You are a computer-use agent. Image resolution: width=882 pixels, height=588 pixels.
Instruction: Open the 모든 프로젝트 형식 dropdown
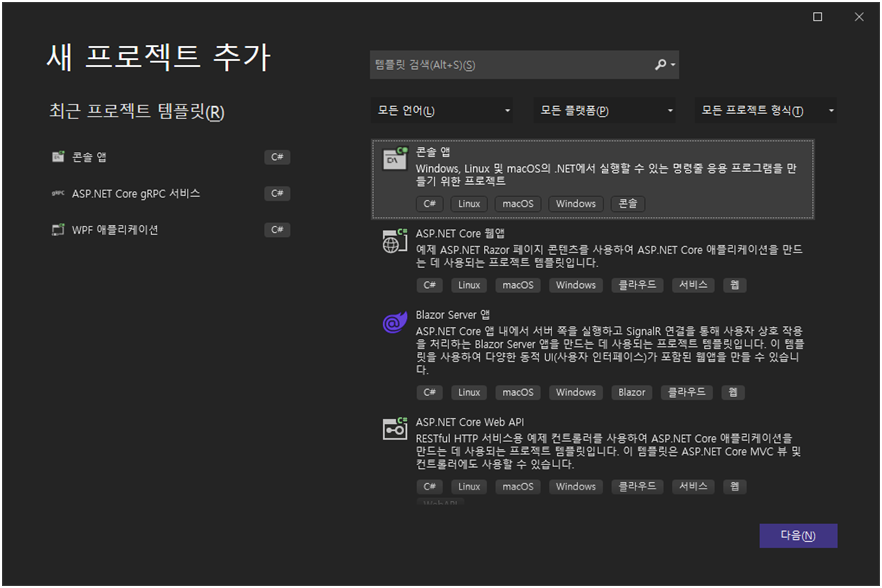tap(766, 110)
